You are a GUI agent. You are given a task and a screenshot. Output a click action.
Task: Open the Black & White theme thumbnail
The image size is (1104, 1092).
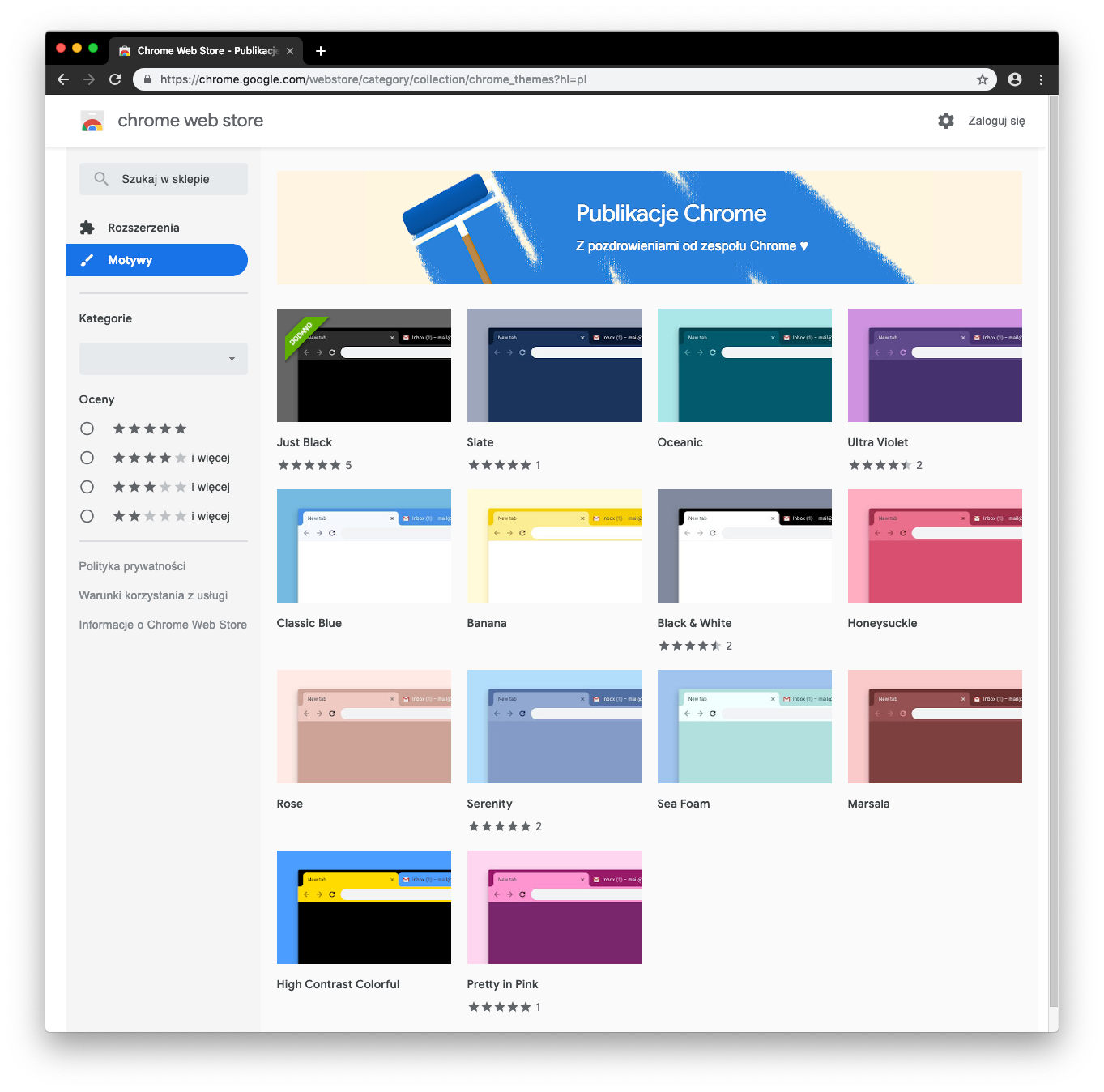tap(744, 546)
